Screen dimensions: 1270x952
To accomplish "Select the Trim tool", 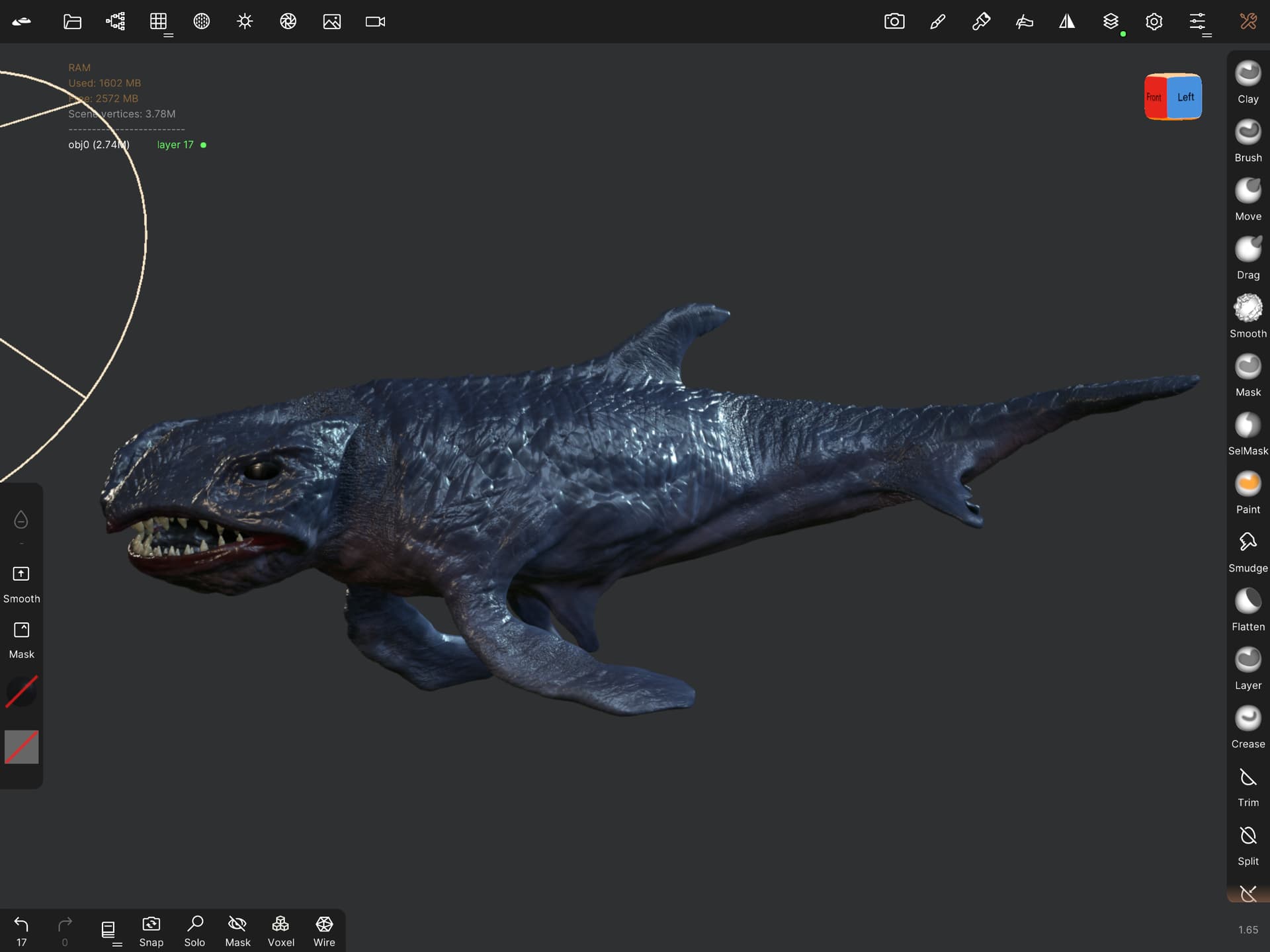I will click(x=1248, y=785).
